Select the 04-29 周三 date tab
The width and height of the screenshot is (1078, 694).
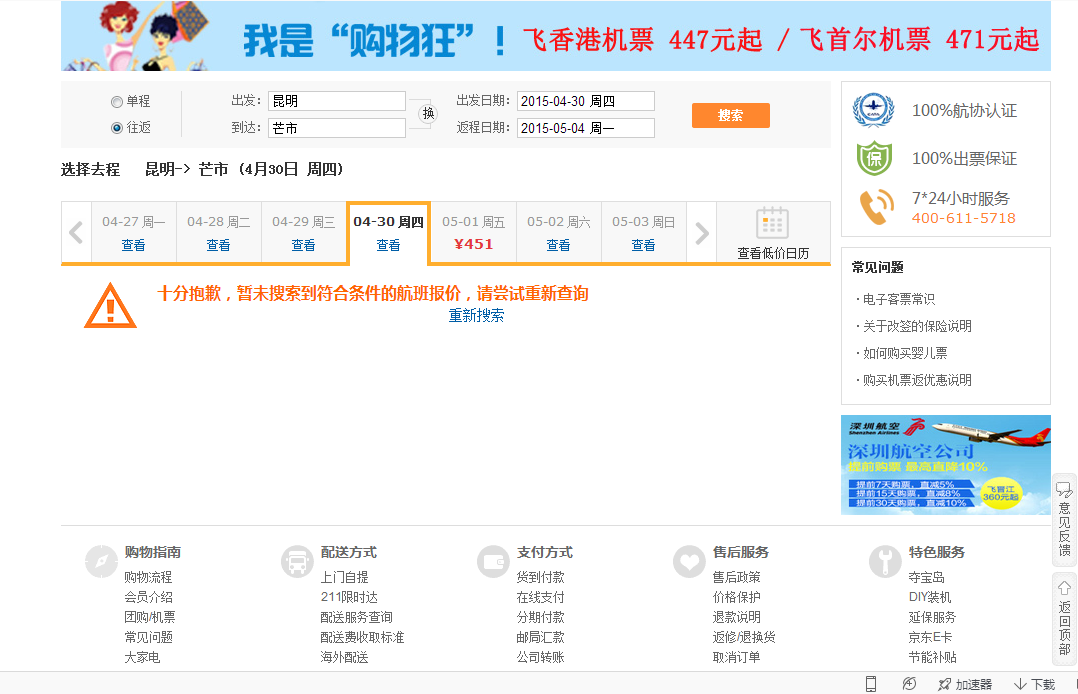coord(303,233)
